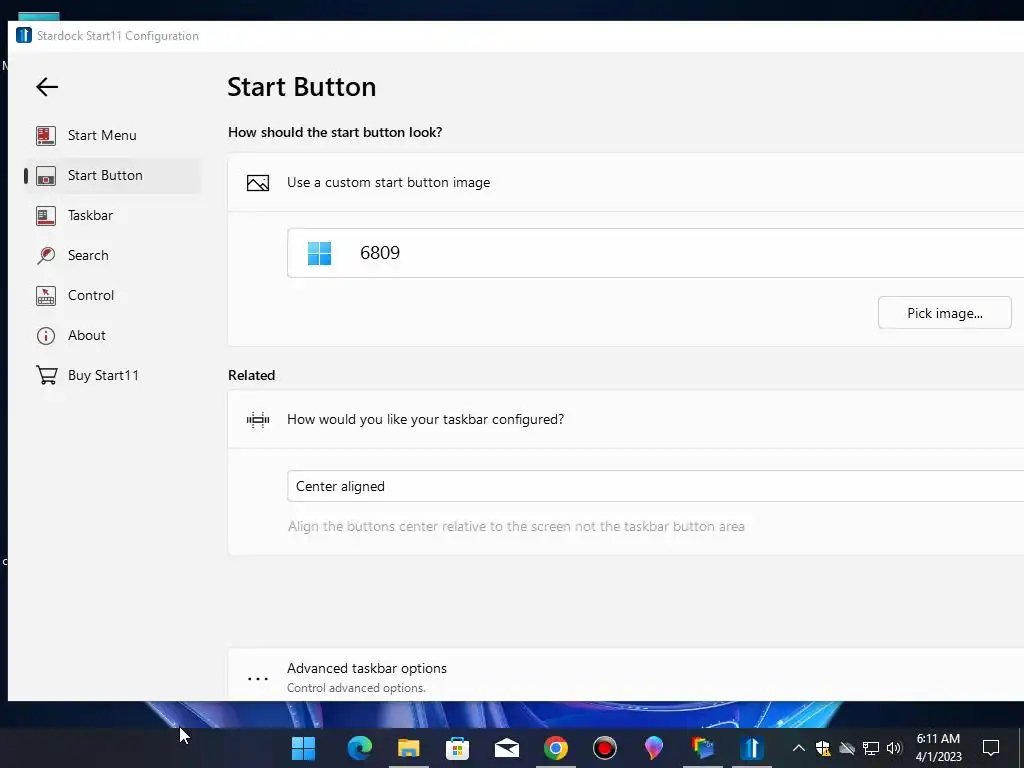Screen dimensions: 1024x768
Task: Open the About page
Action: coord(112,336)
